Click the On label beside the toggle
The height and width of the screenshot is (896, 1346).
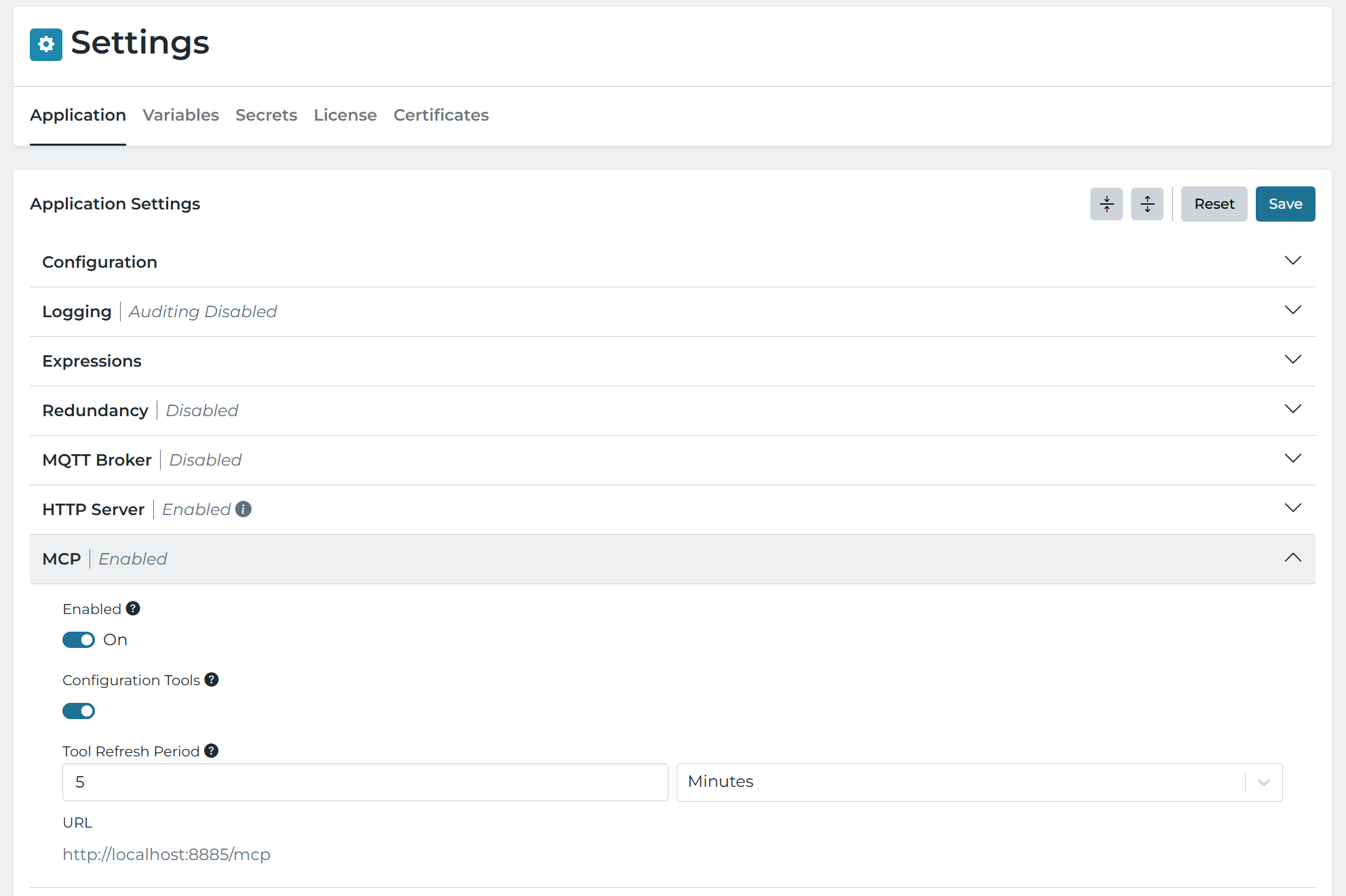115,640
